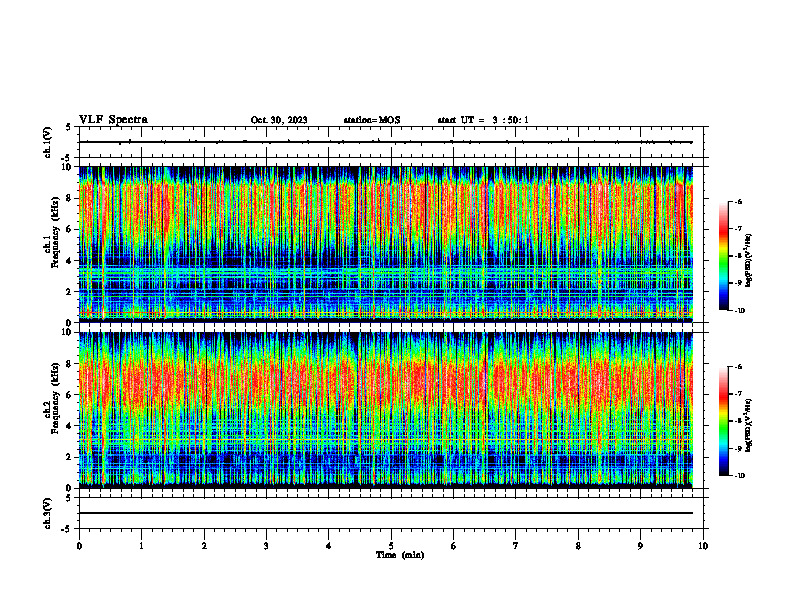Click "-6" on the ch.2 color bar
792x612 pixels.
coord(738,367)
